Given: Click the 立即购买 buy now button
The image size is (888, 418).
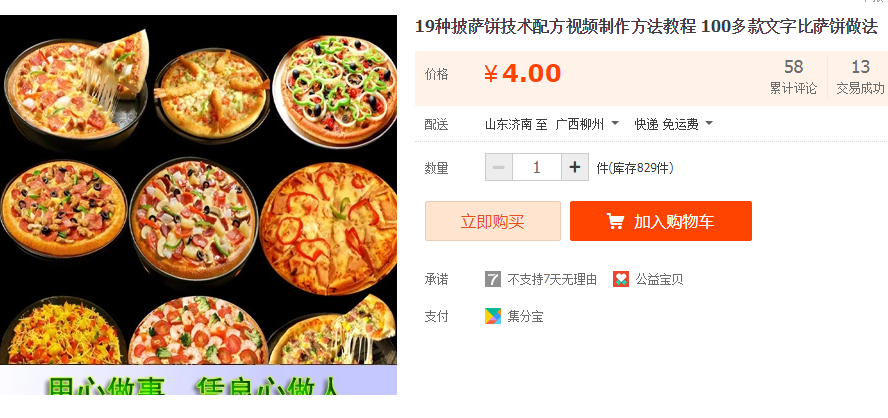Looking at the screenshot, I should (x=493, y=221).
